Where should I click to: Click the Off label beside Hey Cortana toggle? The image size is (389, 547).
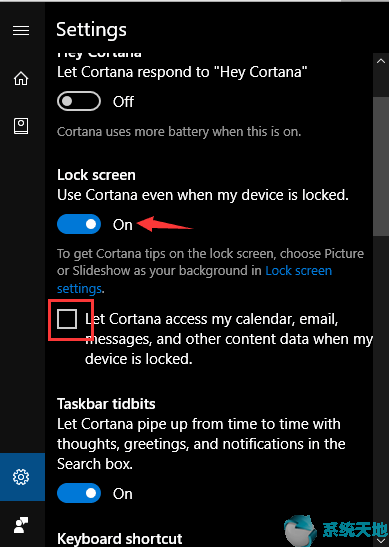point(123,102)
